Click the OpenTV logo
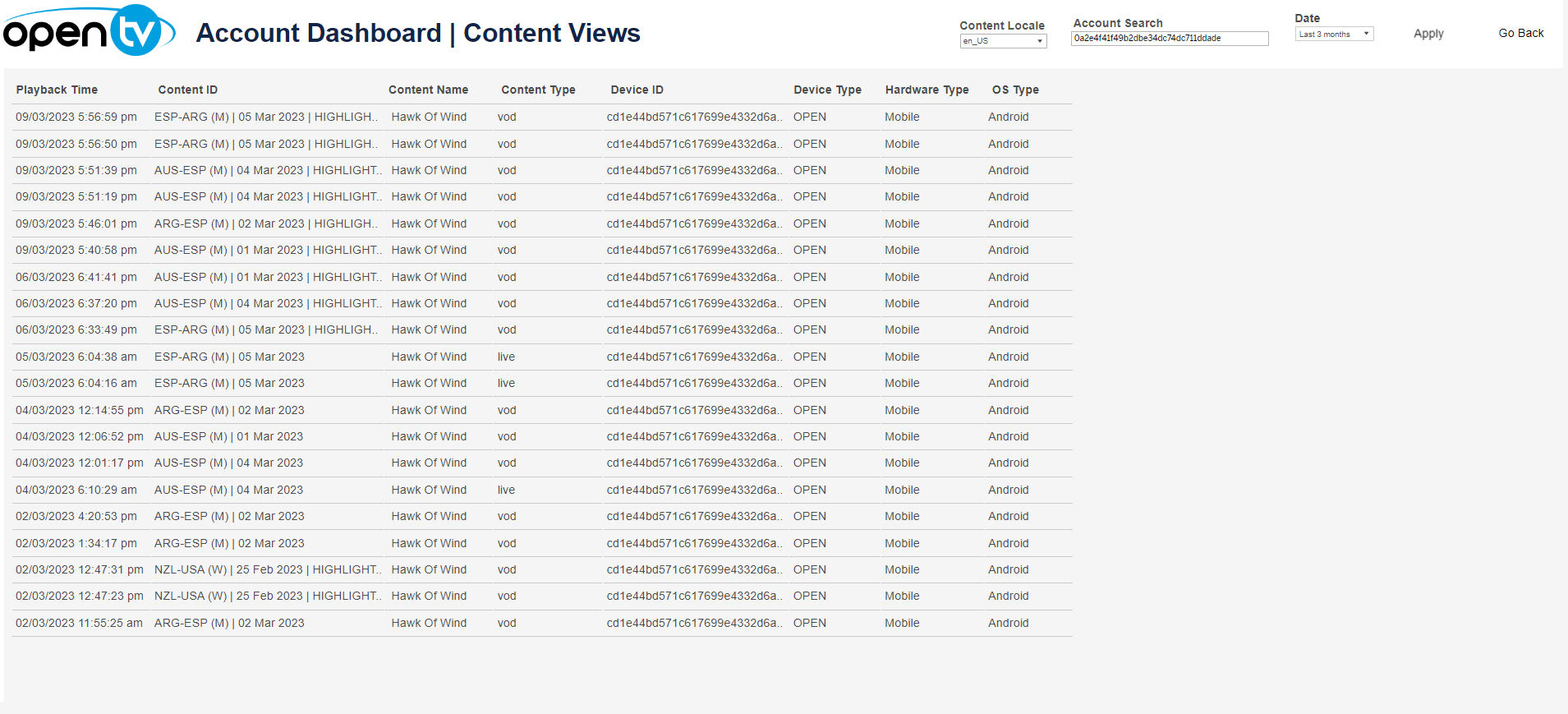Image resolution: width=1568 pixels, height=714 pixels. point(89,31)
